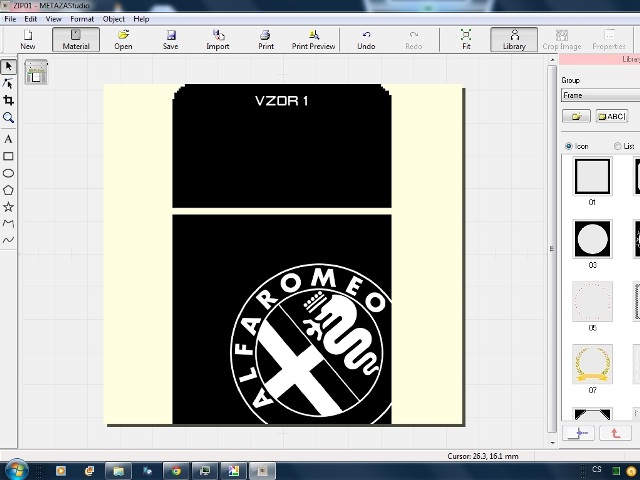The image size is (640, 480).
Task: Open the file explorer taskbar icon
Action: click(118, 471)
